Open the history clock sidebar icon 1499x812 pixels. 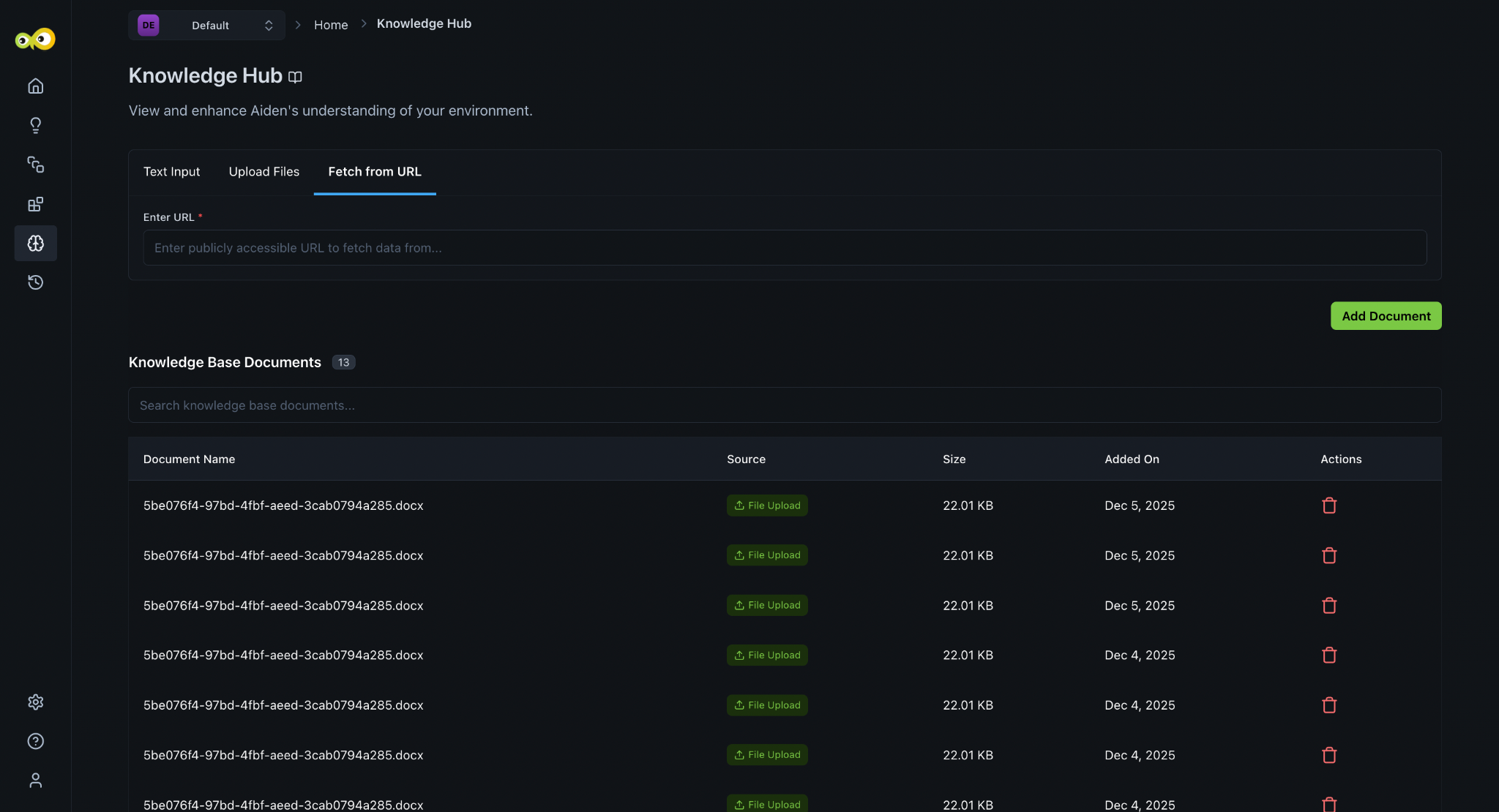(x=35, y=282)
